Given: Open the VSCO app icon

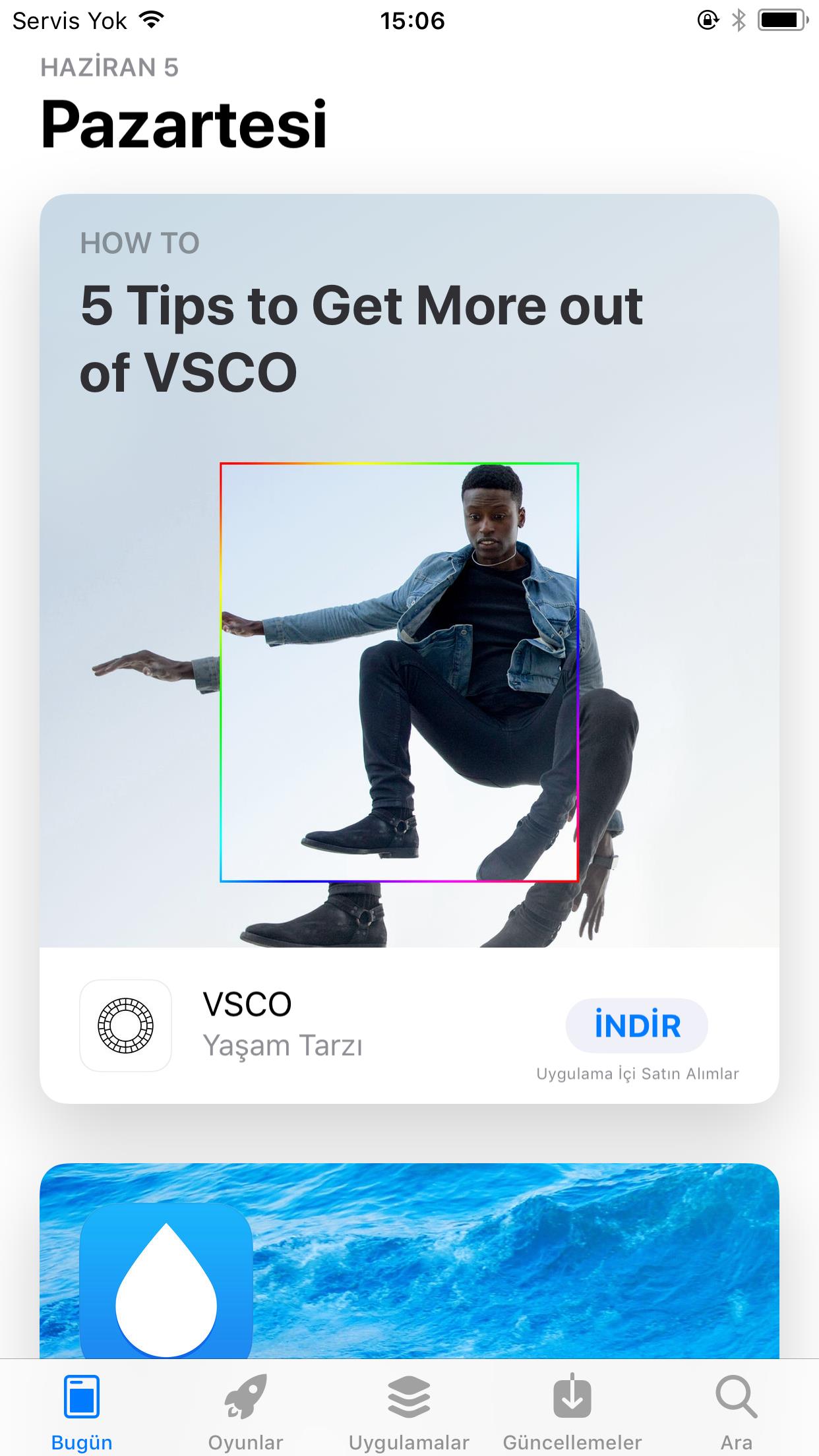Looking at the screenshot, I should [125, 1025].
